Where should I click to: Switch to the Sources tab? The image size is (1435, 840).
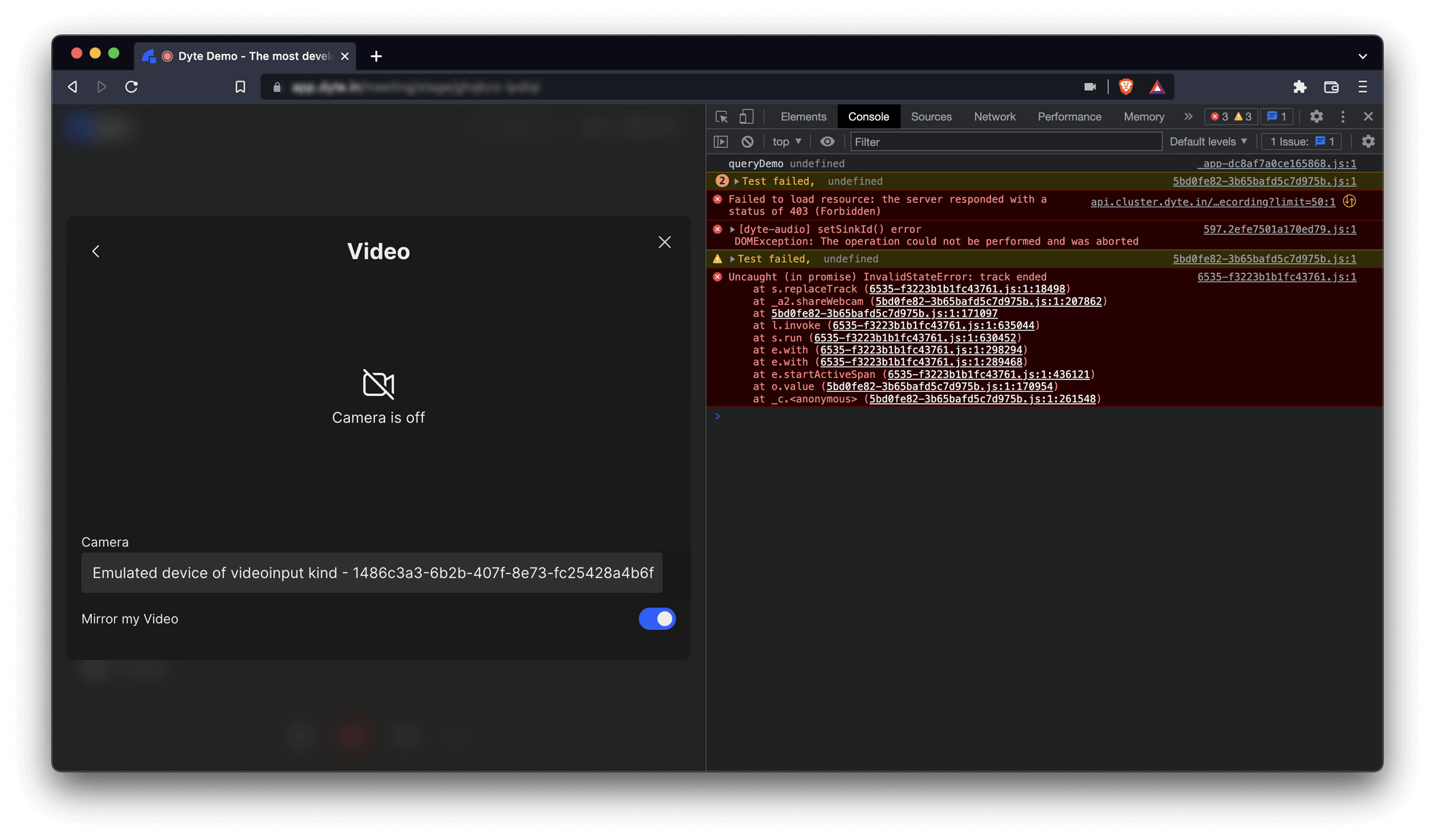pyautogui.click(x=931, y=116)
